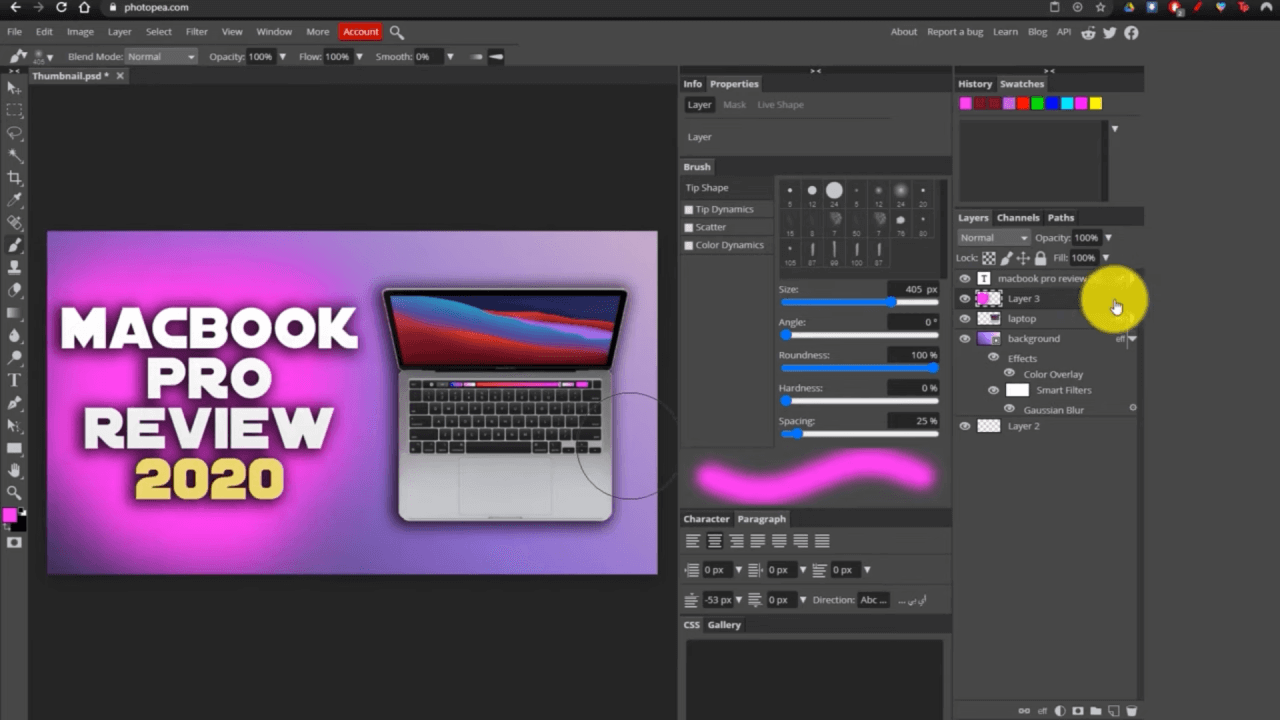Select the Crop tool
The height and width of the screenshot is (720, 1280).
(14, 178)
